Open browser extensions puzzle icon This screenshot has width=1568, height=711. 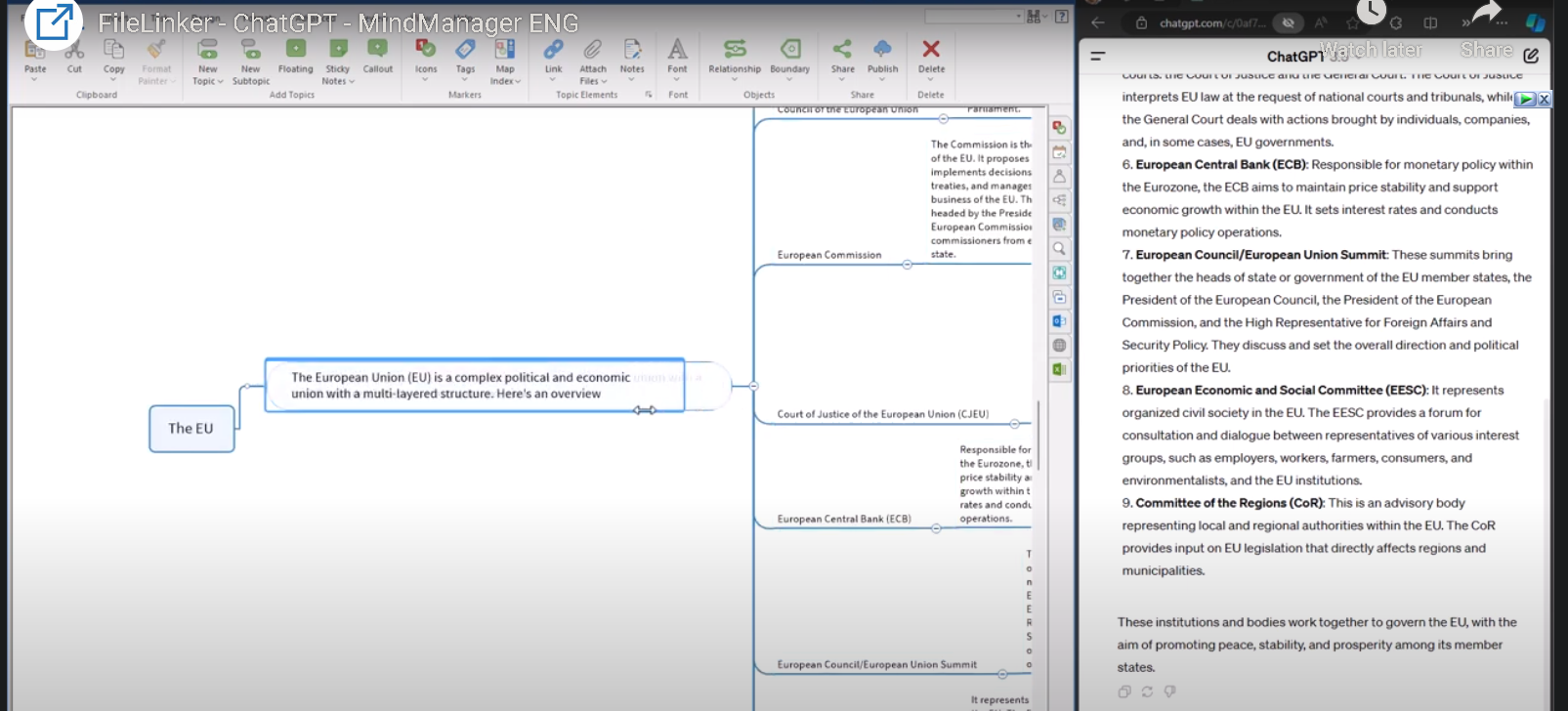tap(1396, 22)
